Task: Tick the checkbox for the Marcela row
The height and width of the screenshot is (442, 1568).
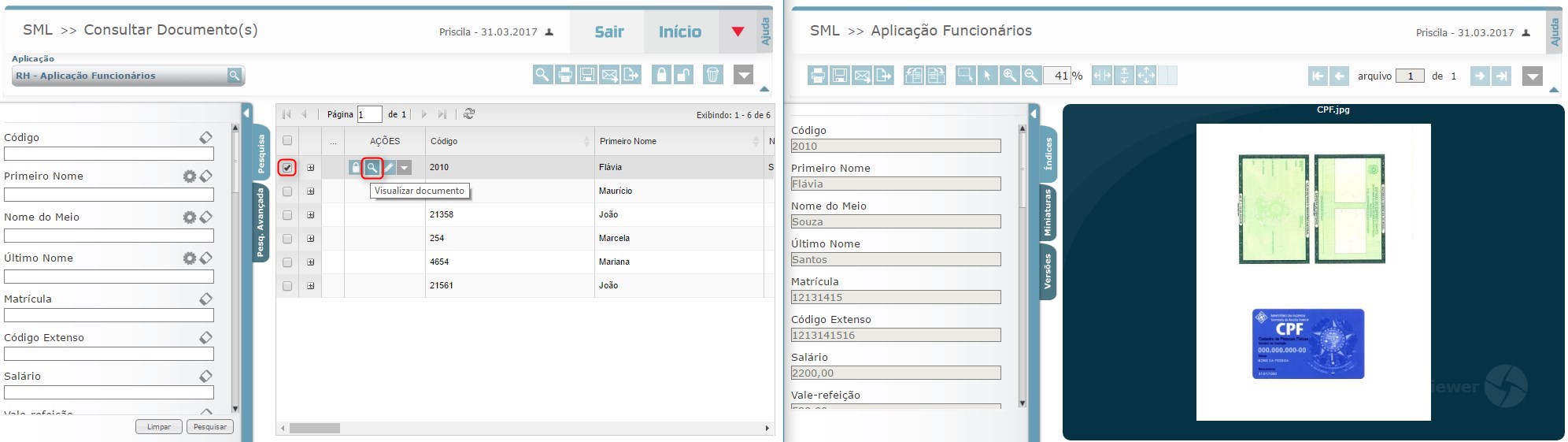Action: [x=287, y=239]
